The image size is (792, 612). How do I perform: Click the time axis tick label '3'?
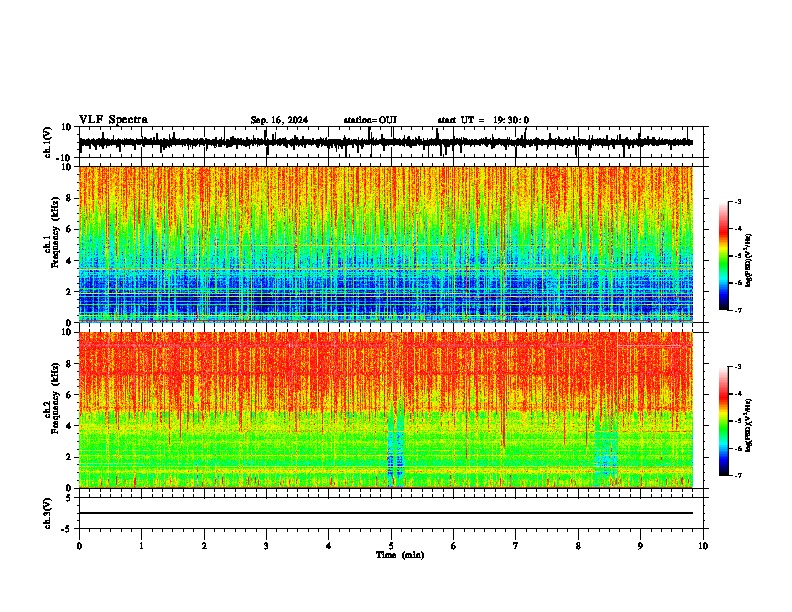tap(266, 546)
